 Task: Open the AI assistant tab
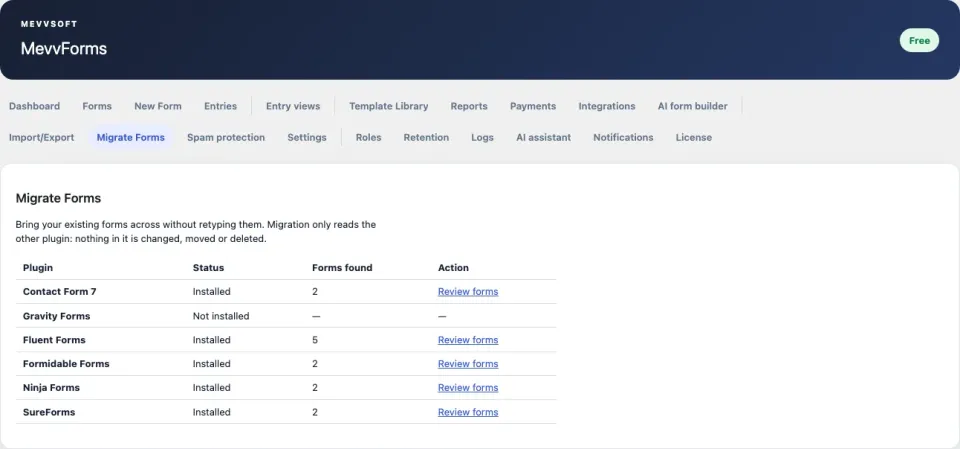pyautogui.click(x=544, y=137)
